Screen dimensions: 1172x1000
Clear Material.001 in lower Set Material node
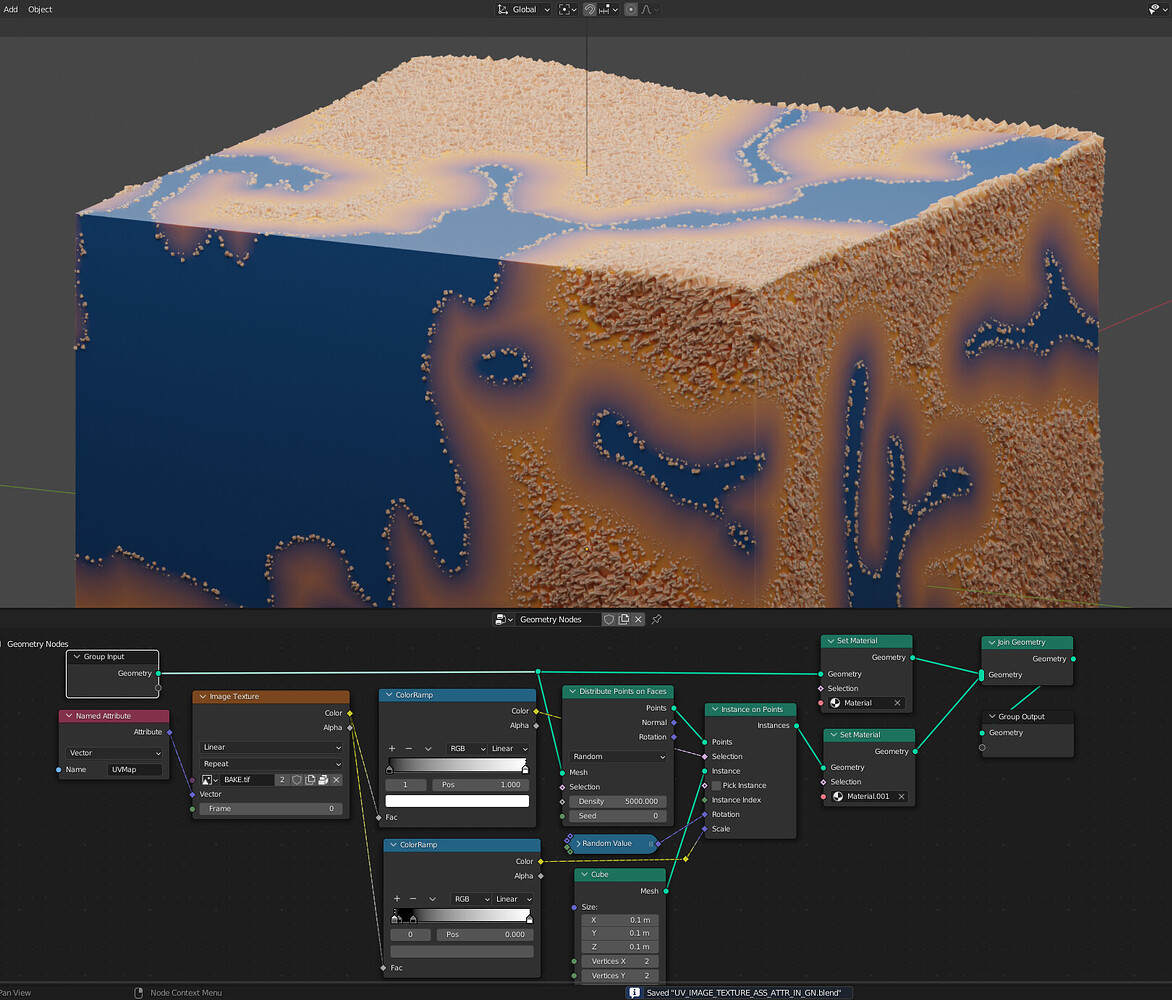click(x=901, y=797)
